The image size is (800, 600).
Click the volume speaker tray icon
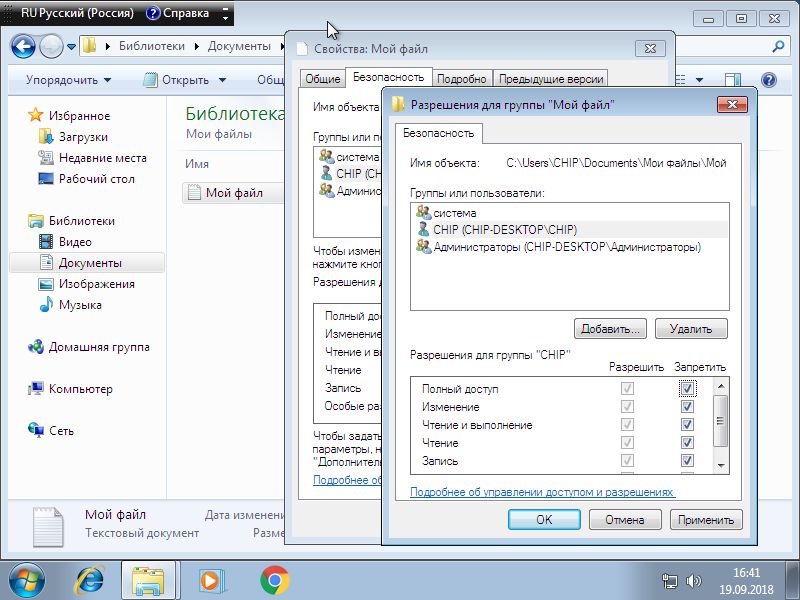pos(693,581)
